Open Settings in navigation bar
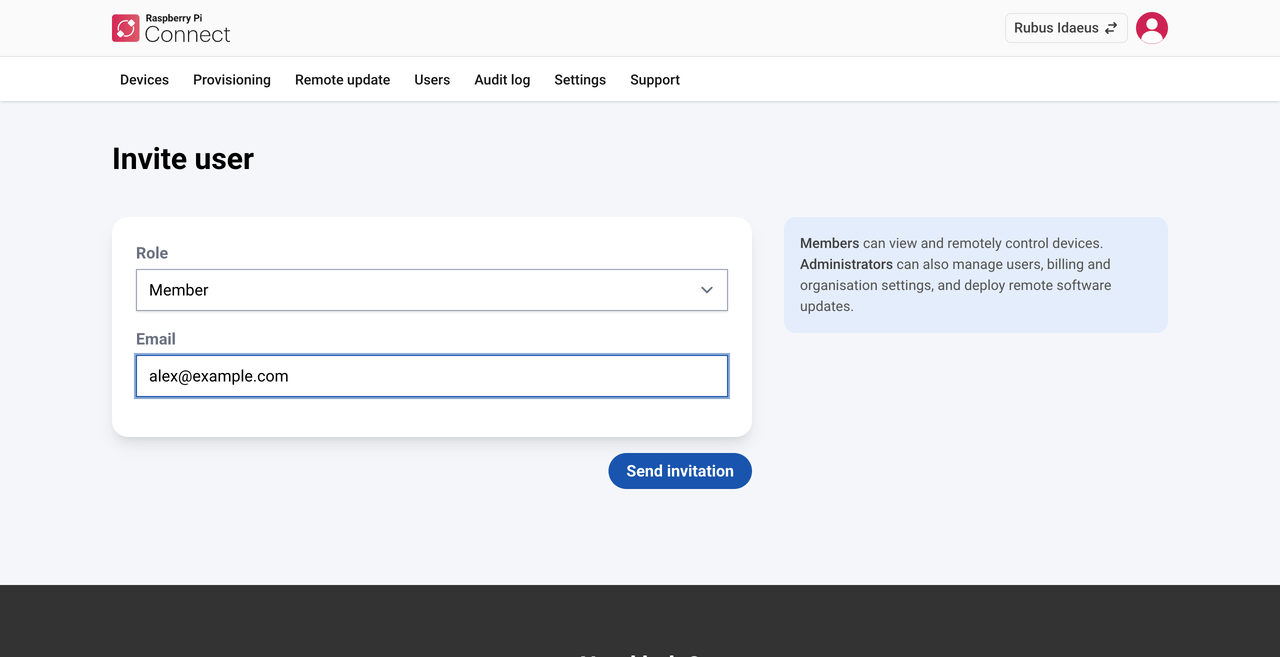The height and width of the screenshot is (657, 1280). tap(580, 80)
